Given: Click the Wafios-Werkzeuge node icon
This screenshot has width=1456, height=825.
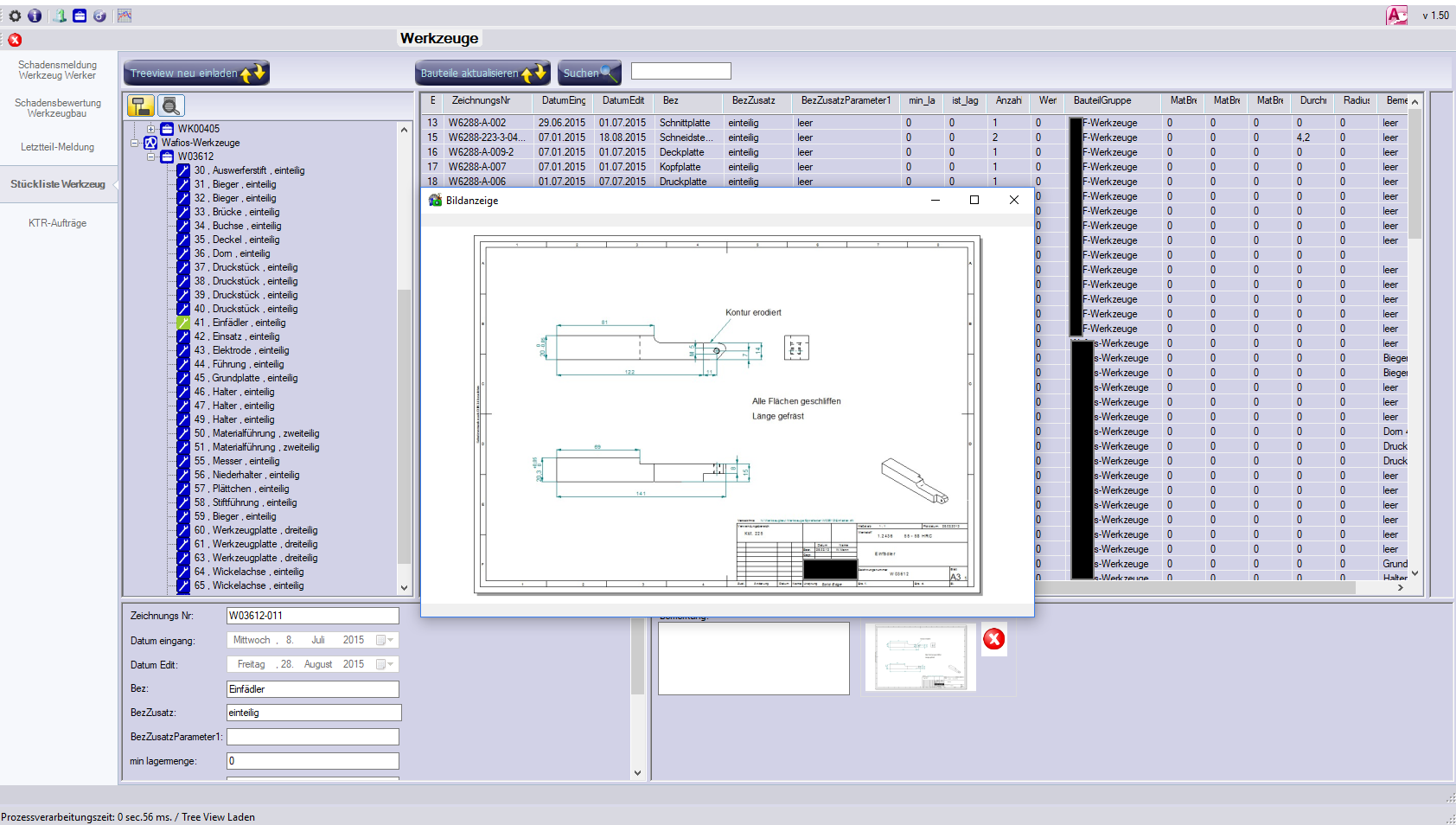Looking at the screenshot, I should pyautogui.click(x=150, y=143).
